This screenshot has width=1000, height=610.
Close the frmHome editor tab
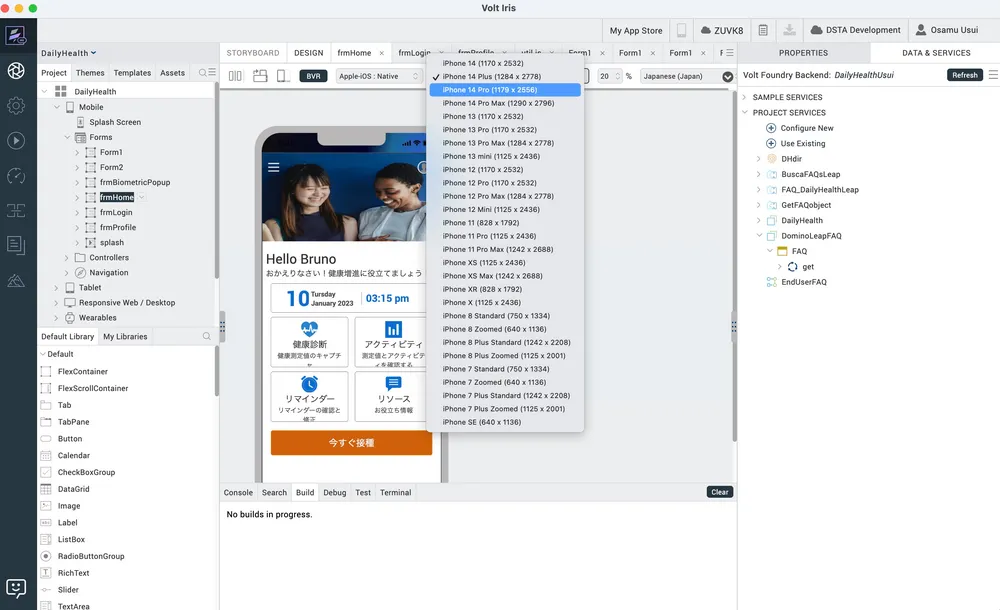pos(382,53)
